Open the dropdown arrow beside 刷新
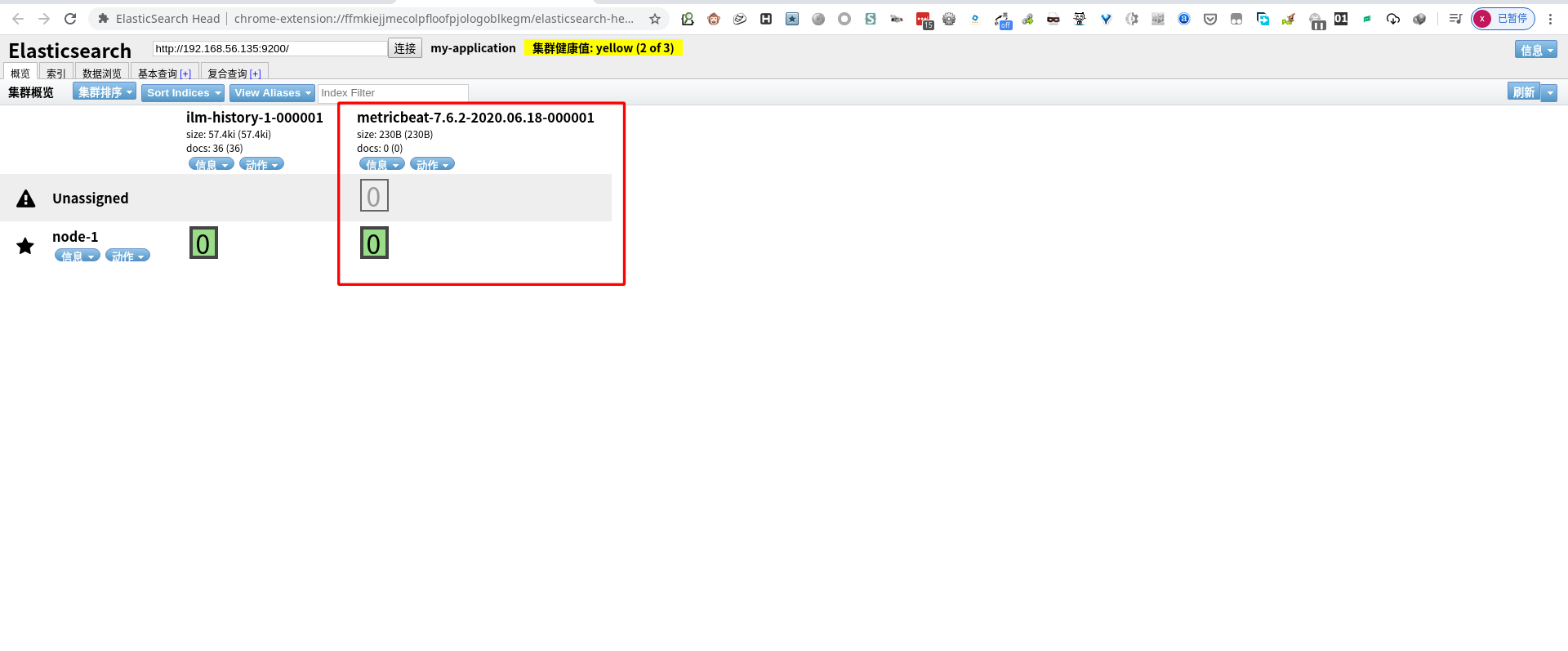The image size is (1568, 651). pyautogui.click(x=1549, y=92)
